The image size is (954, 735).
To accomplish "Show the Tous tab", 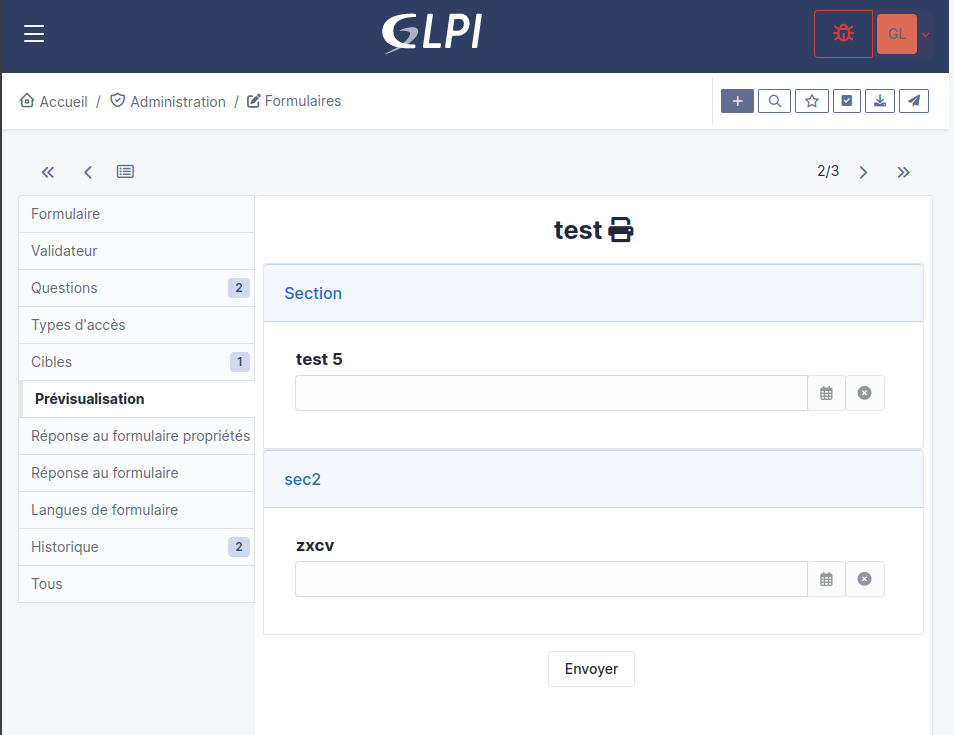I will pyautogui.click(x=136, y=584).
